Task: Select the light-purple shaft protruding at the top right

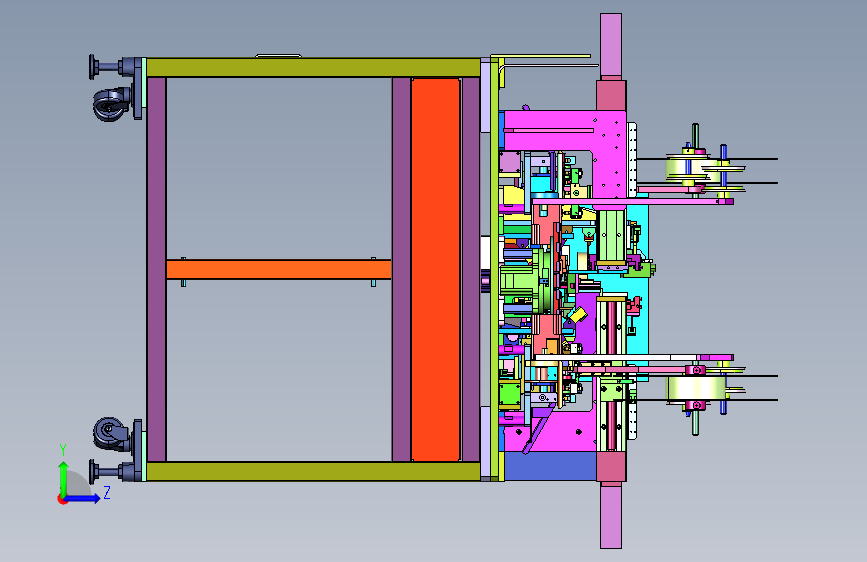Action: pos(610,45)
